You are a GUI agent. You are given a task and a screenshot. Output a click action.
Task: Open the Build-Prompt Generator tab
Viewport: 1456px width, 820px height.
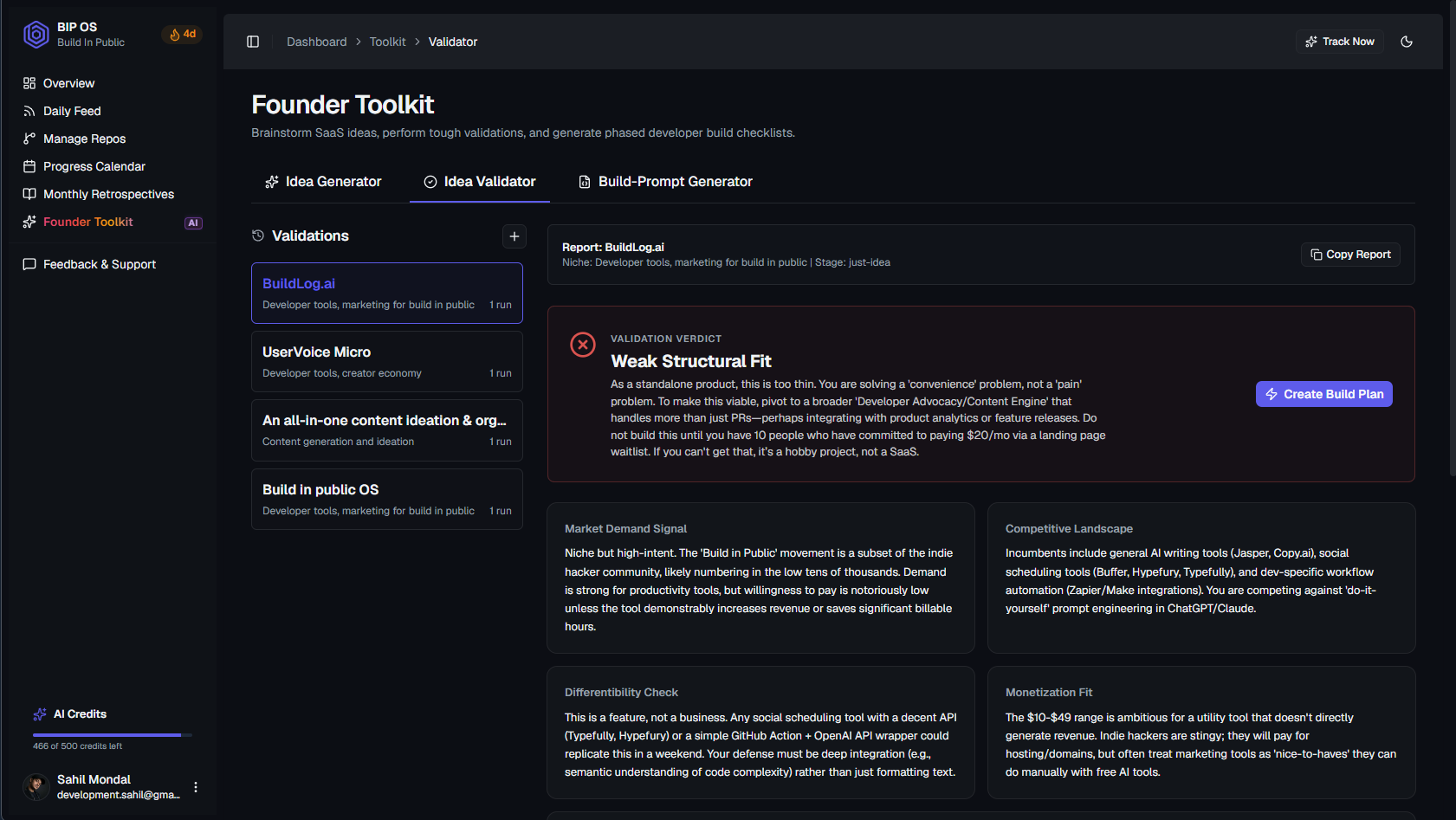pyautogui.click(x=665, y=182)
